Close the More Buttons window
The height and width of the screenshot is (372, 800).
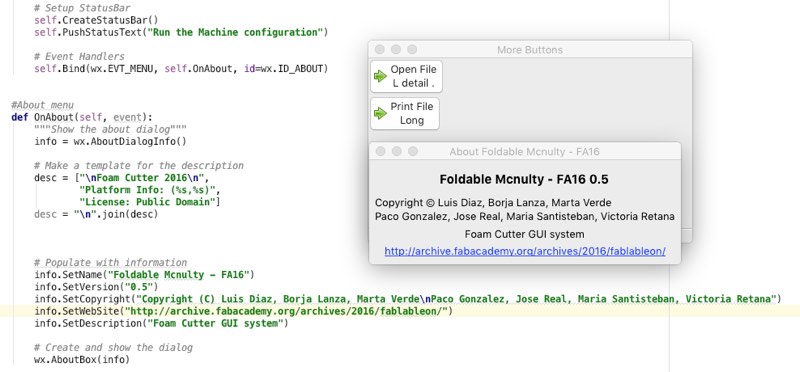(380, 49)
